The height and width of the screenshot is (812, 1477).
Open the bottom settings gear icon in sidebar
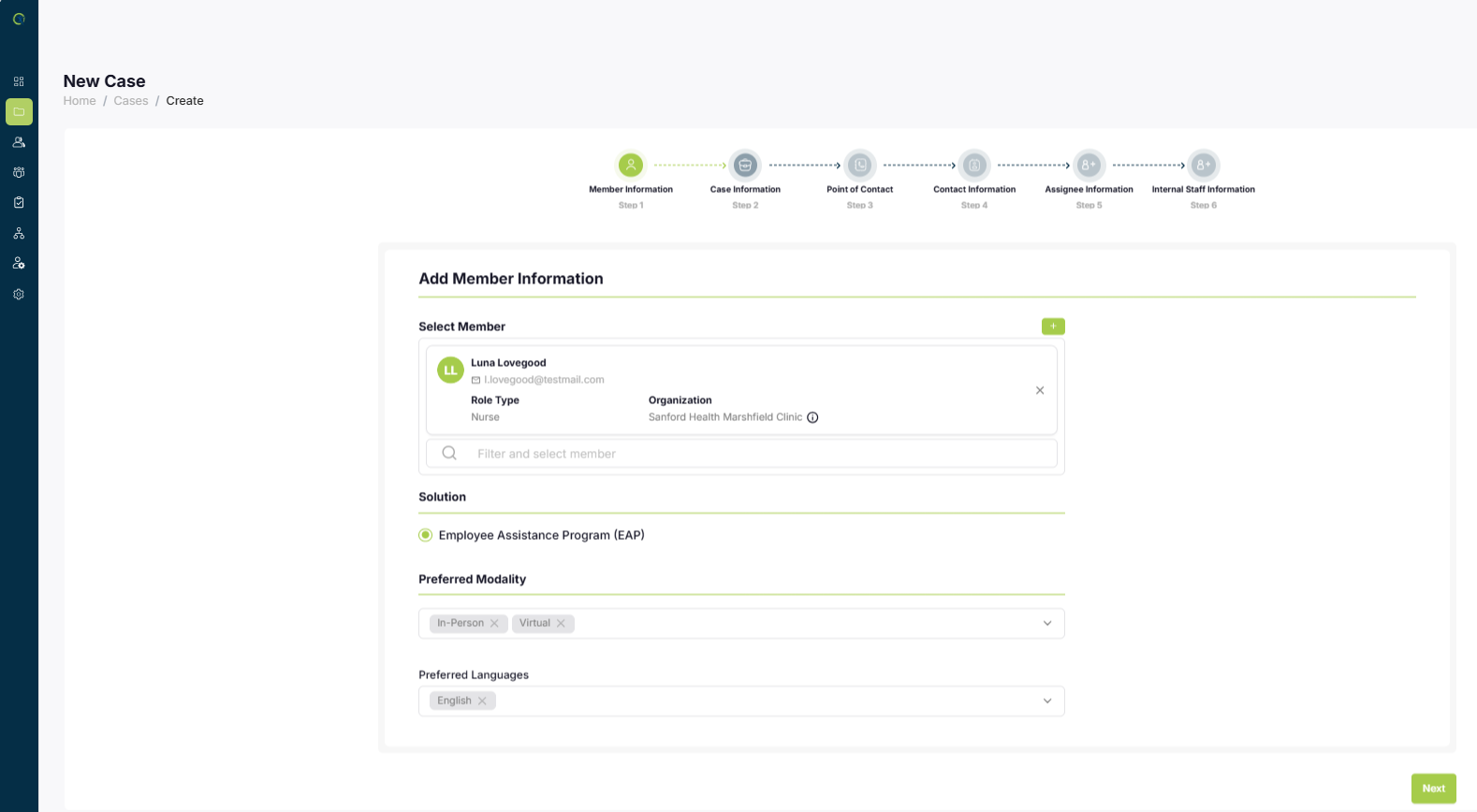click(19, 294)
